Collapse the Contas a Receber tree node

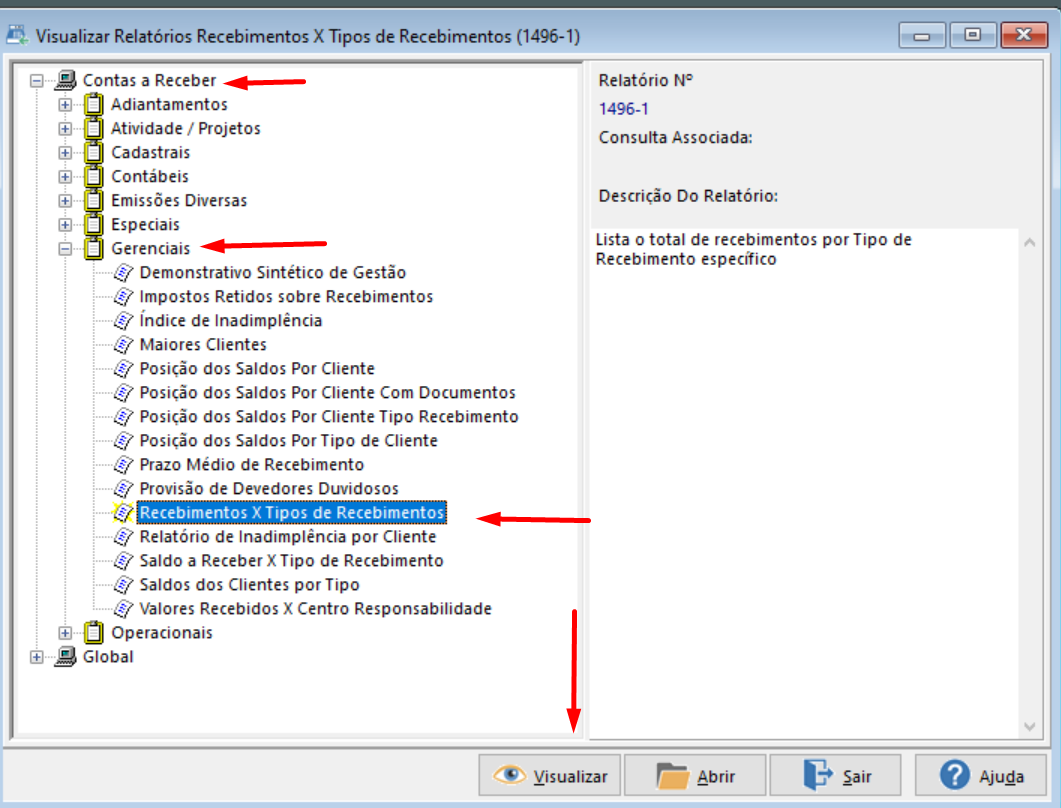pos(37,81)
